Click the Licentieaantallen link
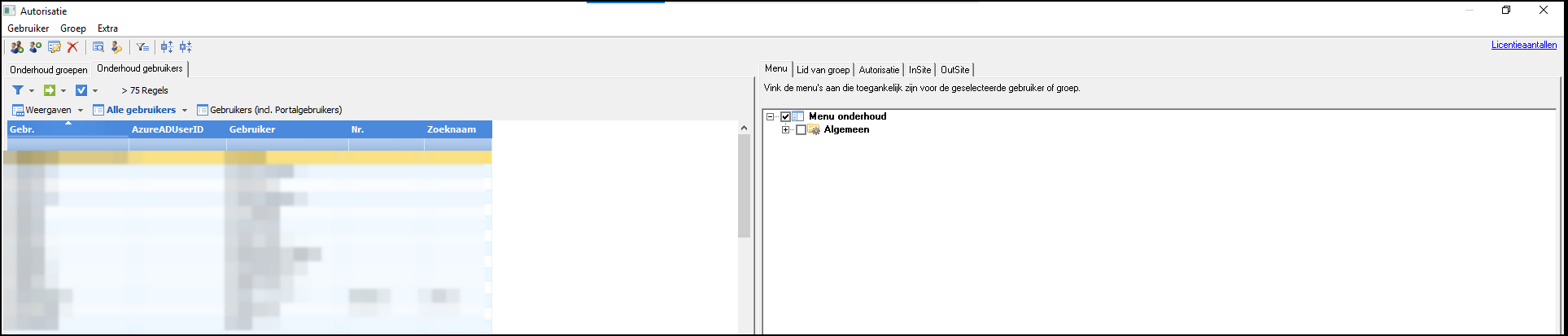1568x336 pixels. (1523, 45)
